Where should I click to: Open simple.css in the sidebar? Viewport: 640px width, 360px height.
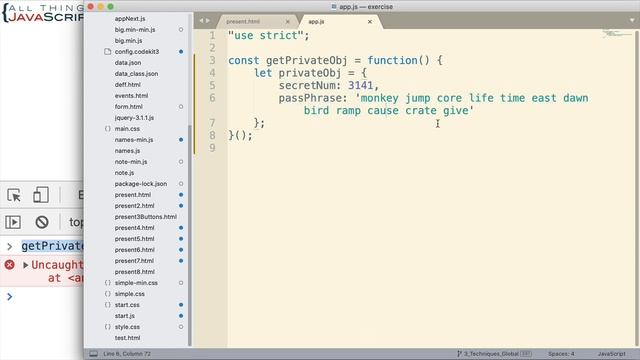(x=129, y=294)
